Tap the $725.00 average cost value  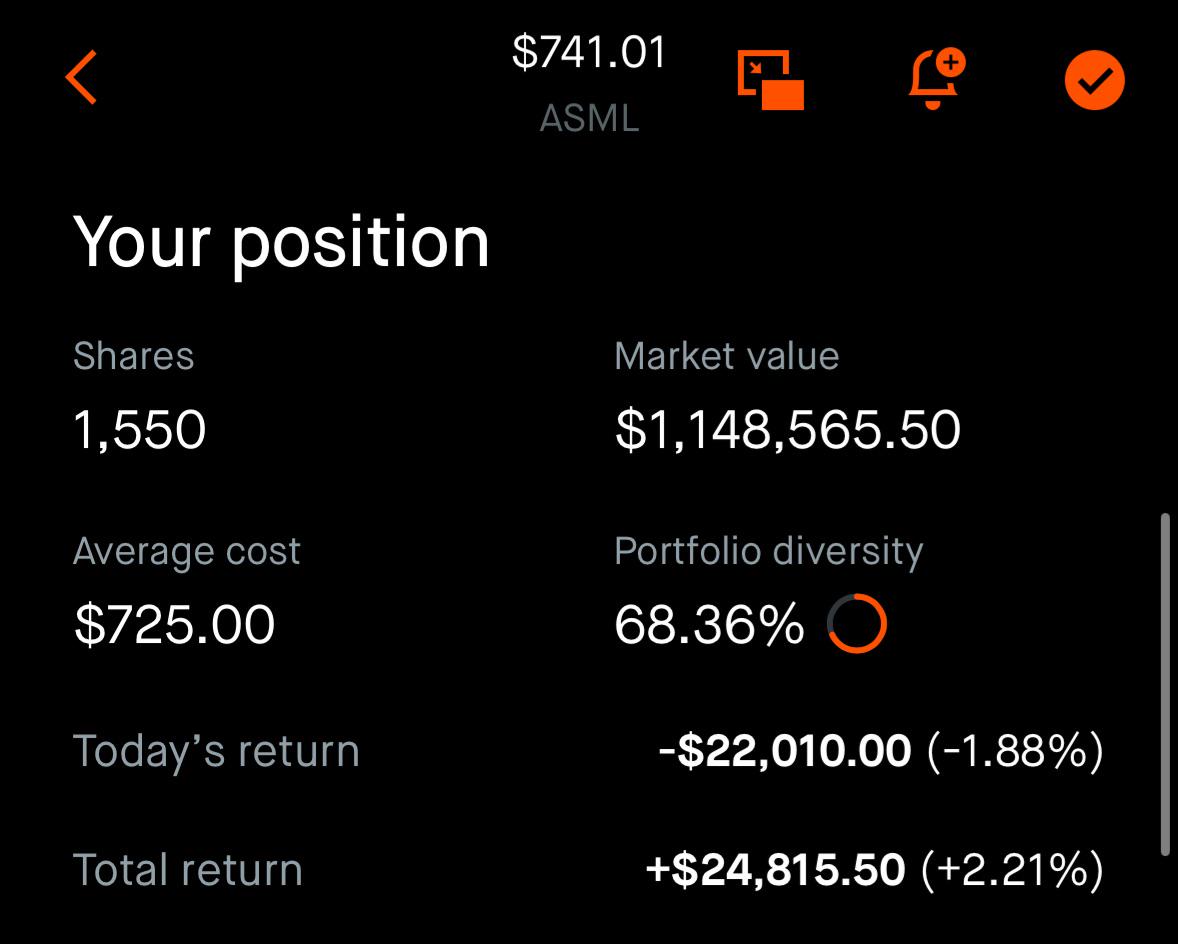(175, 625)
